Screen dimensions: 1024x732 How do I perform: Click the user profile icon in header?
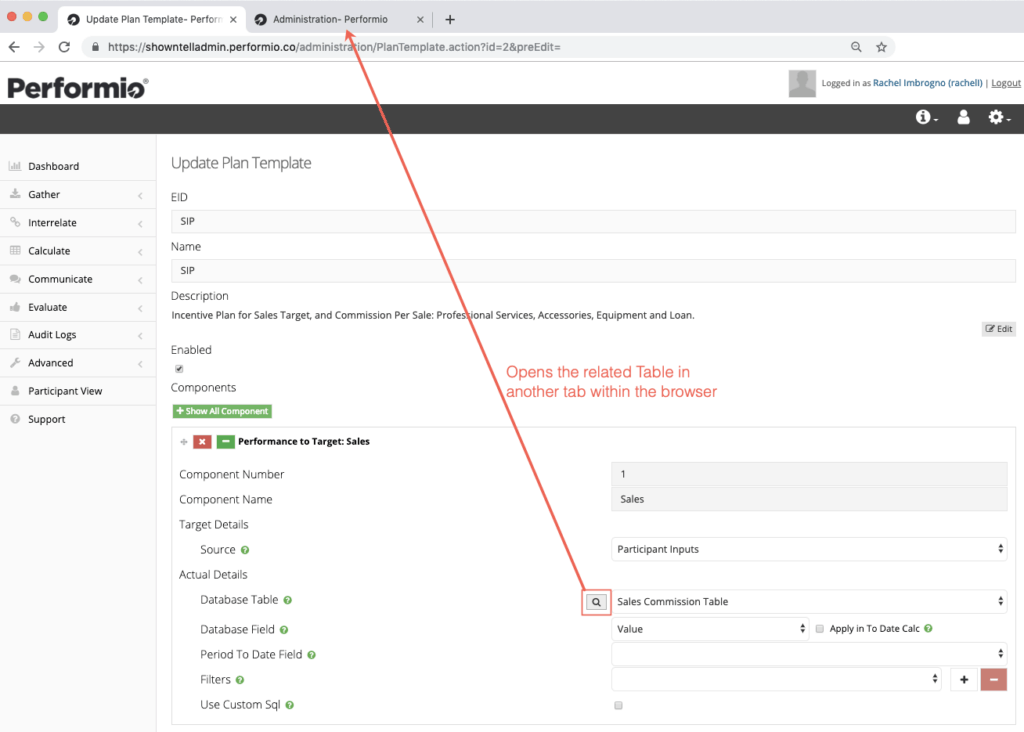click(x=963, y=117)
